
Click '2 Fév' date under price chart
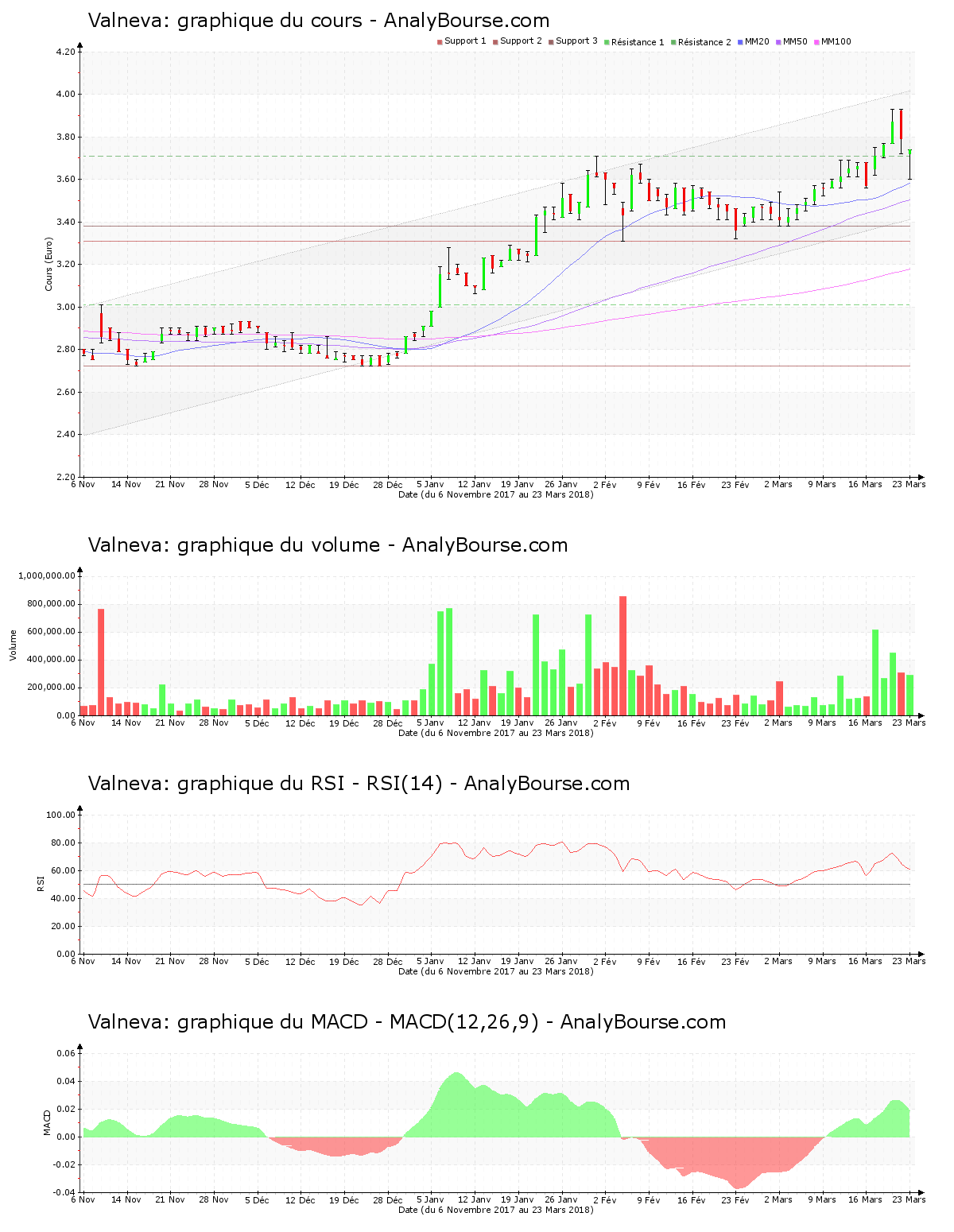pyautogui.click(x=604, y=484)
